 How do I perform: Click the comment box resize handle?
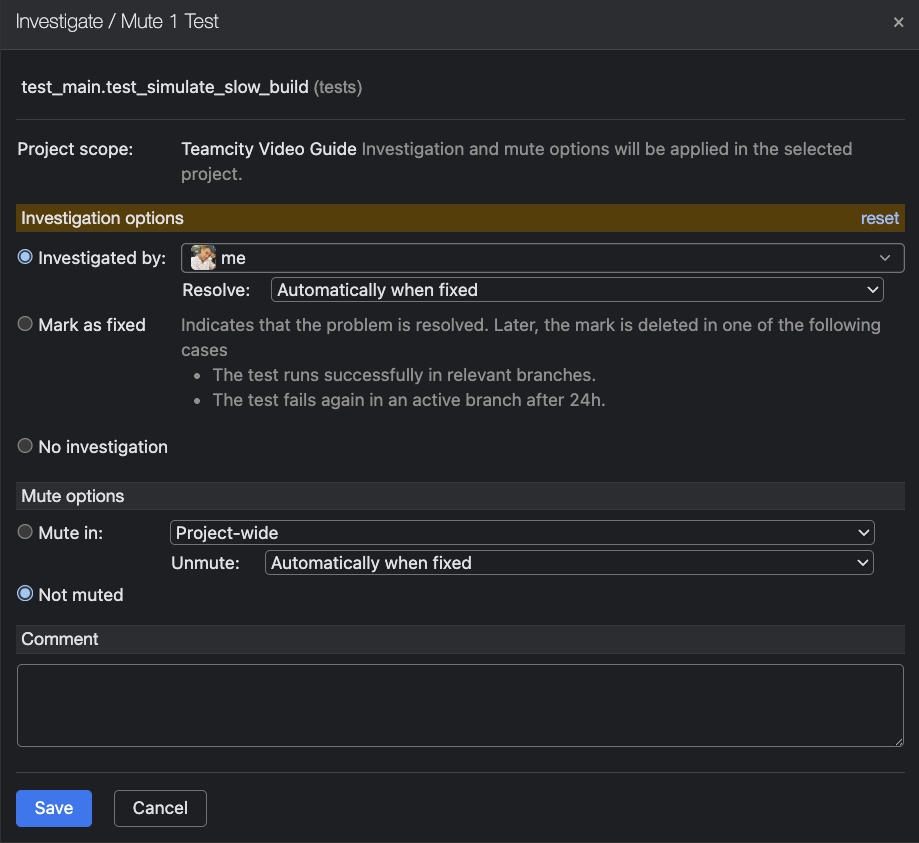click(x=898, y=740)
